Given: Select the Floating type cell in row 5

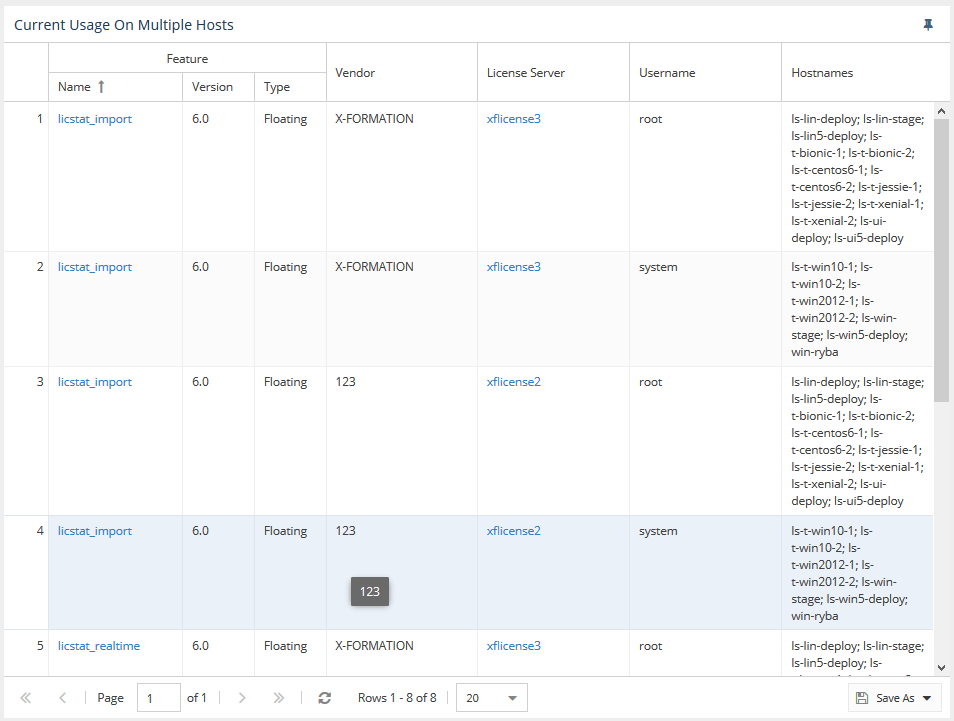Looking at the screenshot, I should pyautogui.click(x=290, y=653).
